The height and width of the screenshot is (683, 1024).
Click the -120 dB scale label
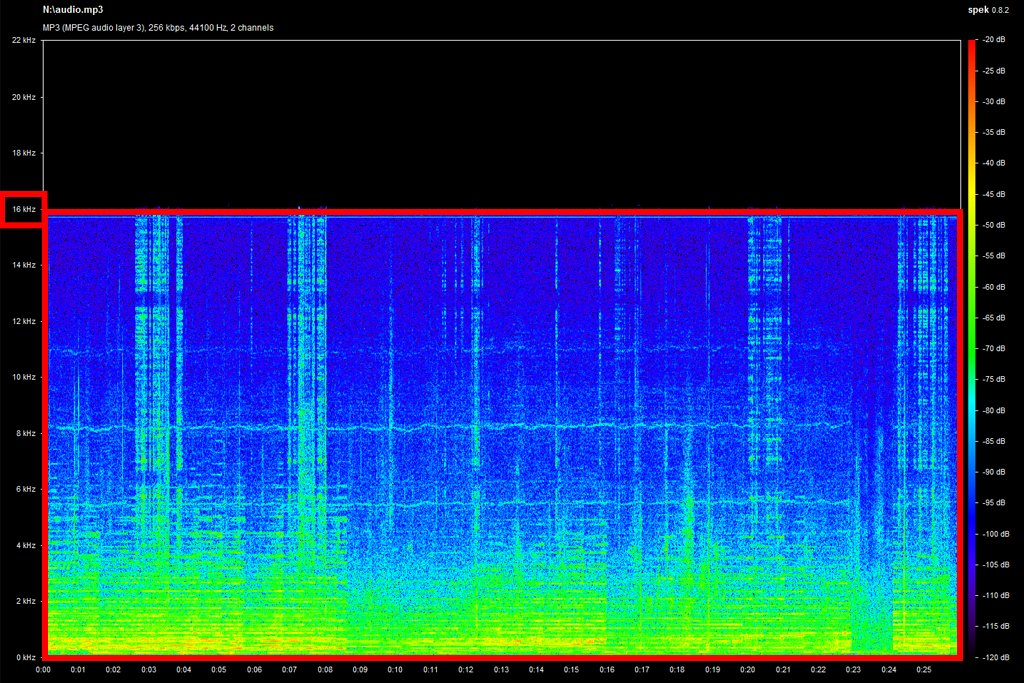pos(995,657)
